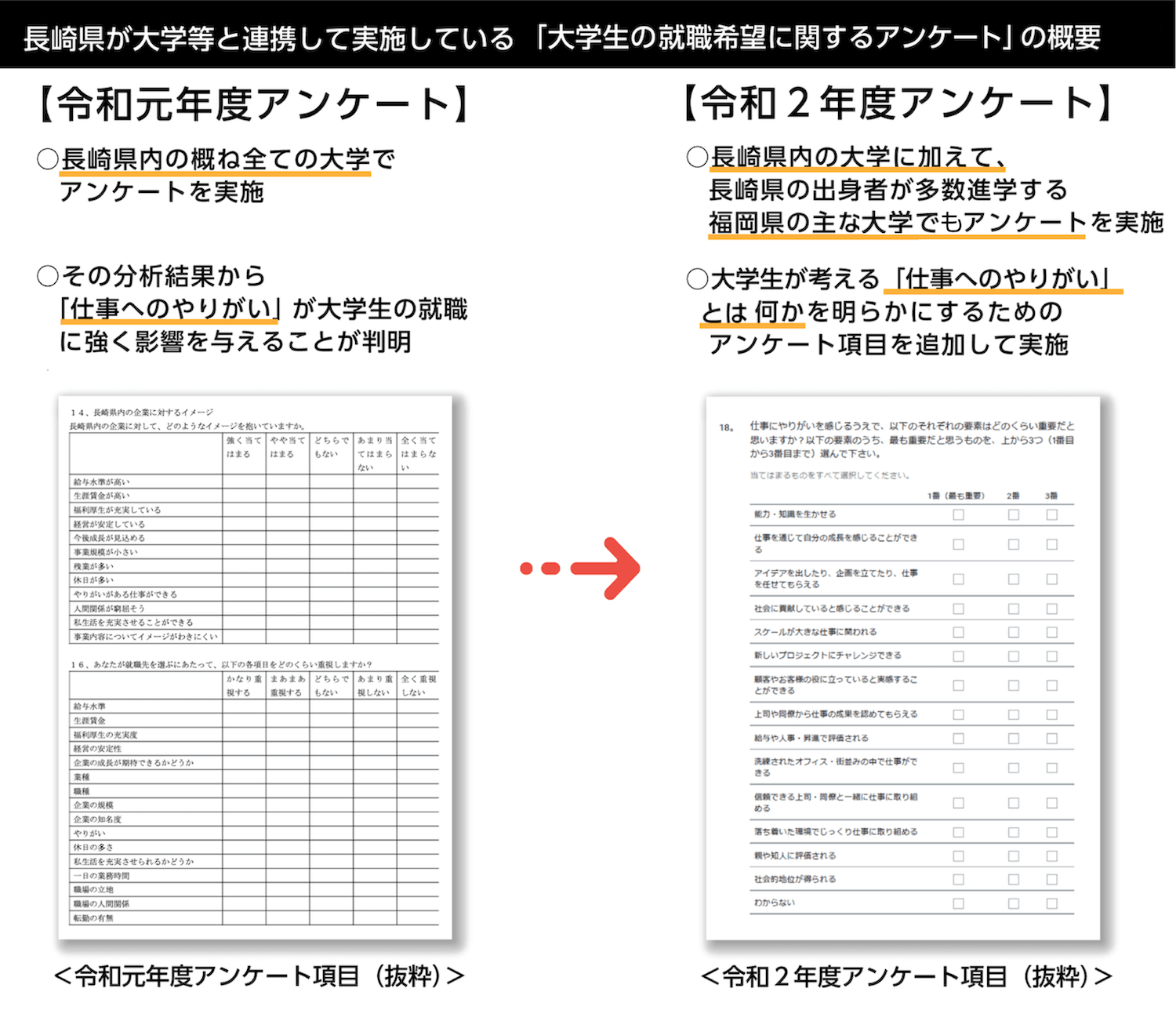Check 1番 box for 新しいプロジェクトにチャレンジできる
Image resolution: width=1176 pixels, height=1010 pixels.
[x=958, y=656]
